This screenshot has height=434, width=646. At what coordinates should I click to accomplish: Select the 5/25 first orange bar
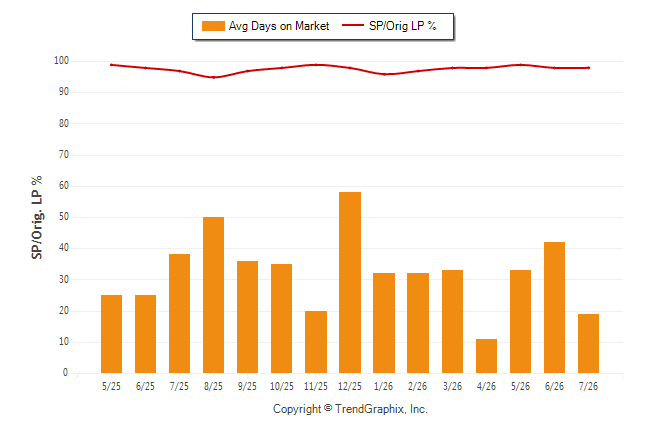pyautogui.click(x=111, y=334)
